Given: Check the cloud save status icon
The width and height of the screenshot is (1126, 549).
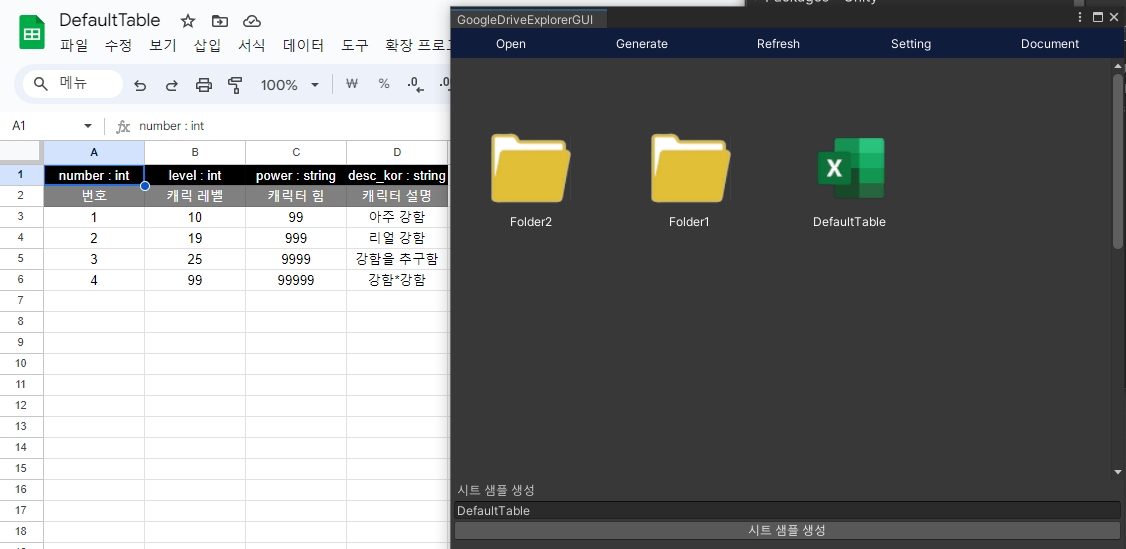Looking at the screenshot, I should [252, 21].
